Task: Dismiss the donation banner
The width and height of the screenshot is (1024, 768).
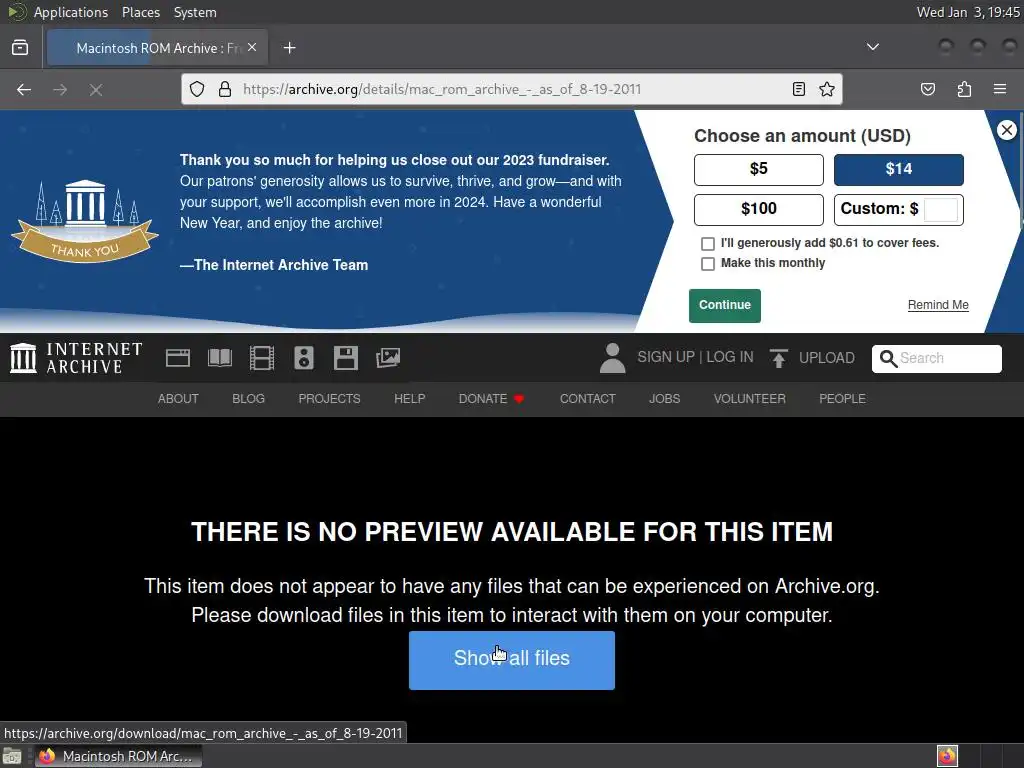Action: point(1007,130)
